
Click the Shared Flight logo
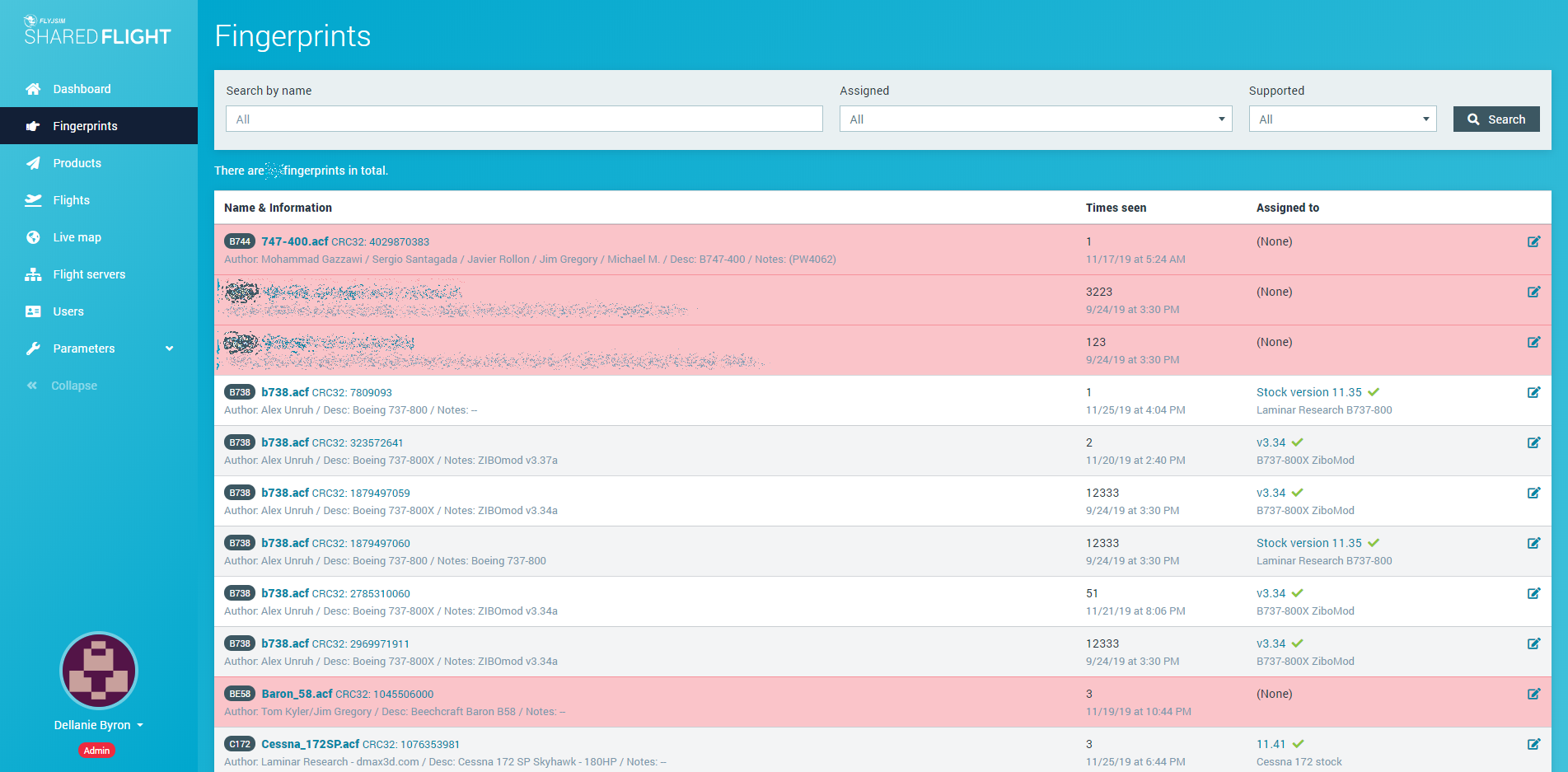click(97, 31)
